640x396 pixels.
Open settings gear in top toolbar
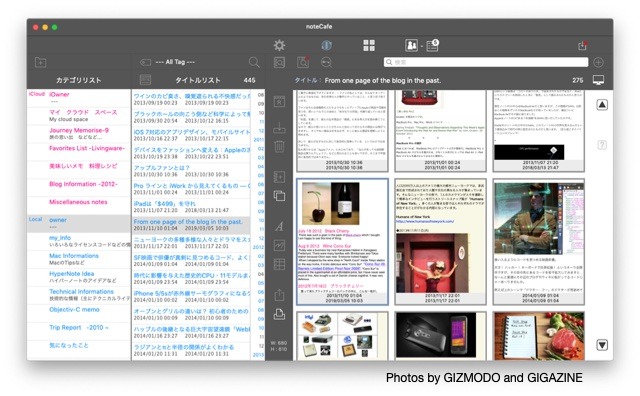pyautogui.click(x=279, y=45)
